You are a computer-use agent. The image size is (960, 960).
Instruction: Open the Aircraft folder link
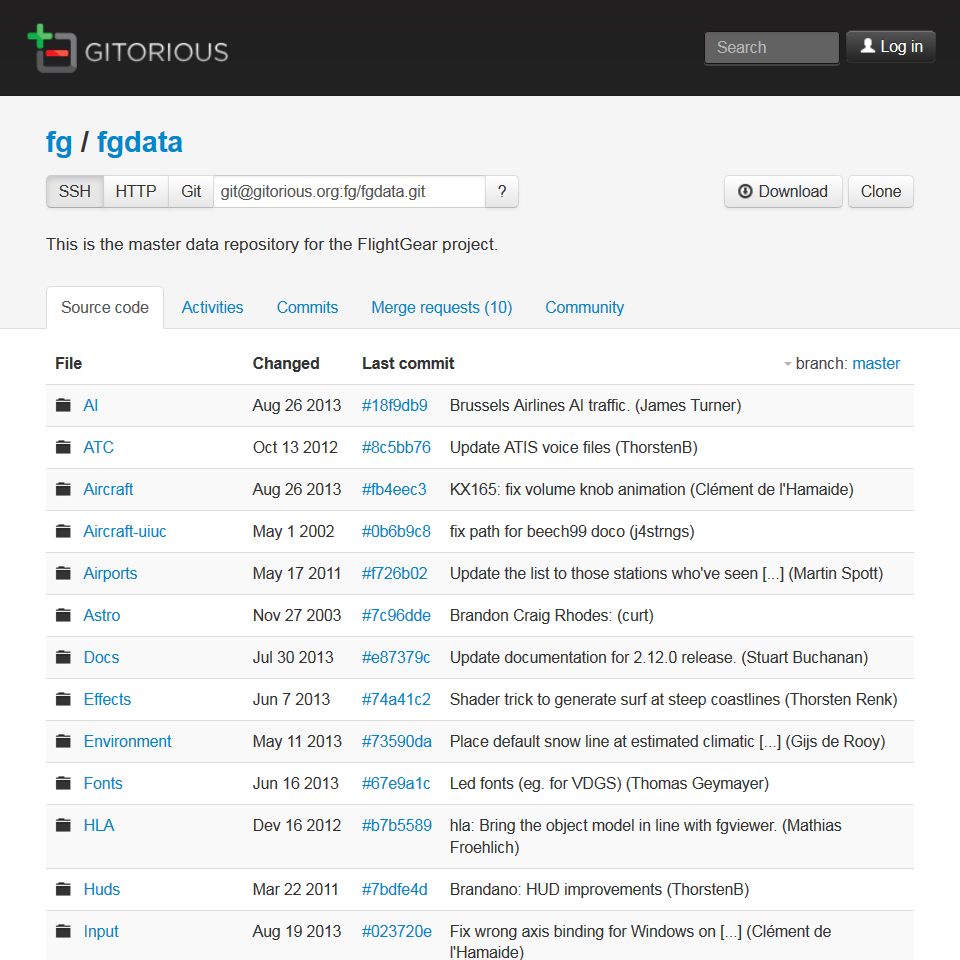coord(108,489)
